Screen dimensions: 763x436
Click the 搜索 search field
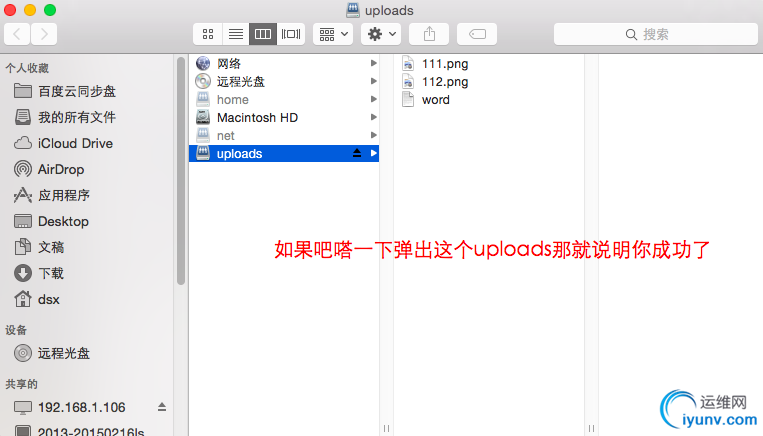point(656,34)
